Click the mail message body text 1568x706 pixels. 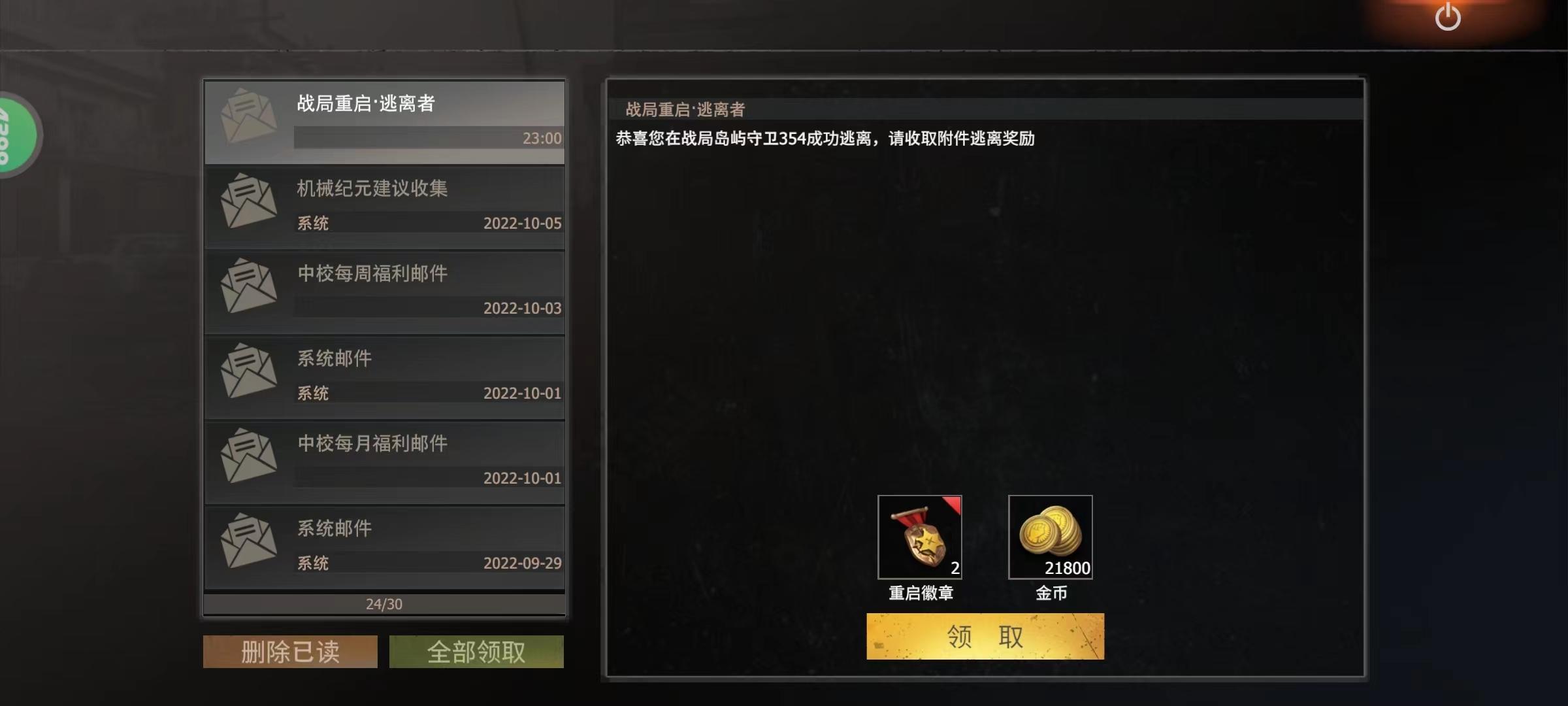click(x=825, y=139)
